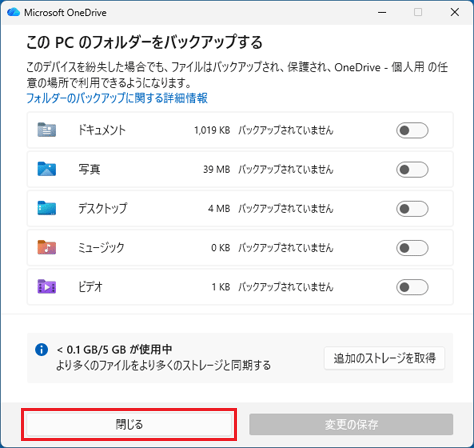Click バックアップされていません status in 写真 row
474x448 pixels.
(286, 169)
